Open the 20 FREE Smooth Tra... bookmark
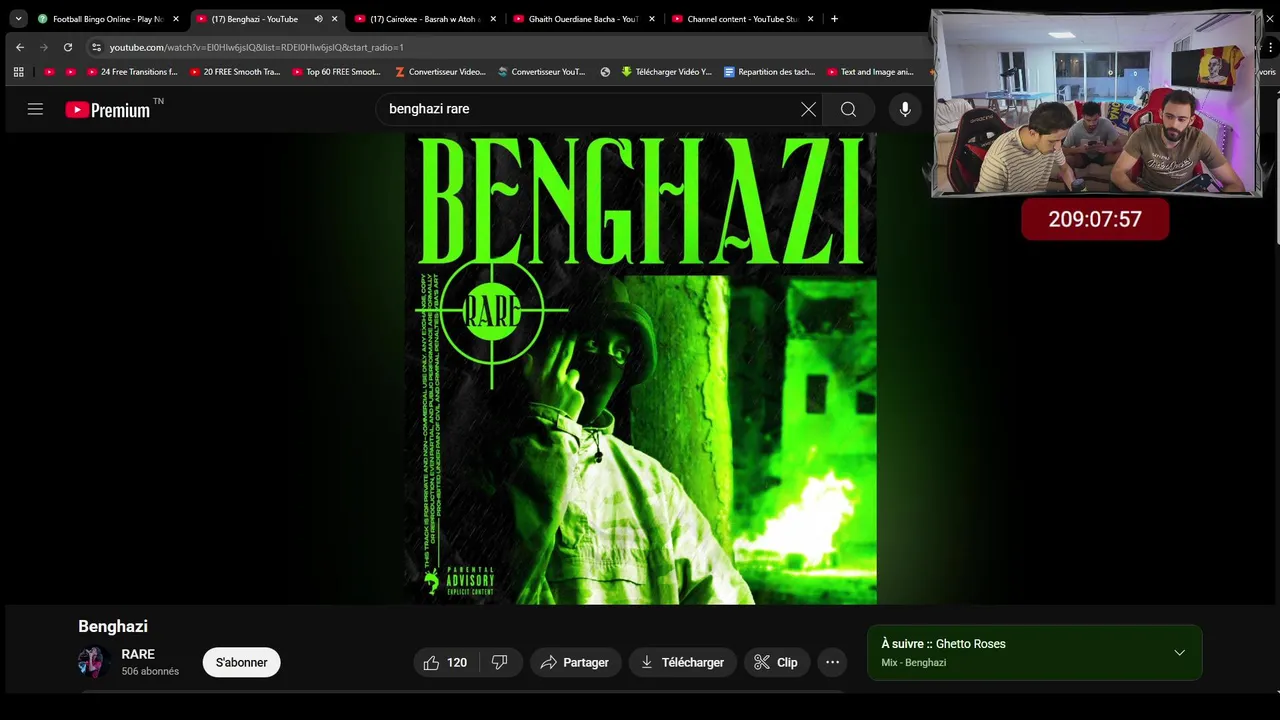 pos(234,72)
